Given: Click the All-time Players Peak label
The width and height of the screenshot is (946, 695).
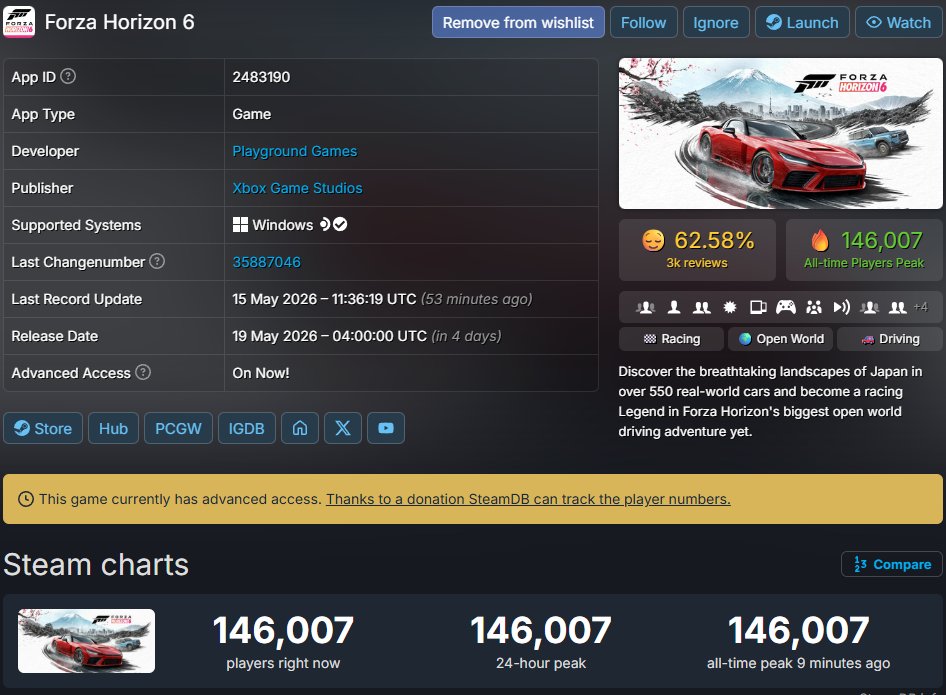Looking at the screenshot, I should pos(864,263).
